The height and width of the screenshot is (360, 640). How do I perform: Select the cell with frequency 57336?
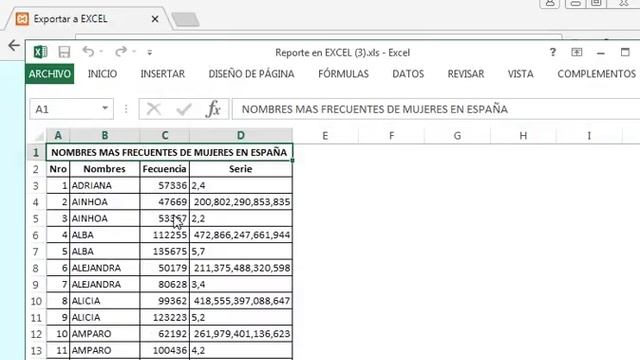coord(164,186)
